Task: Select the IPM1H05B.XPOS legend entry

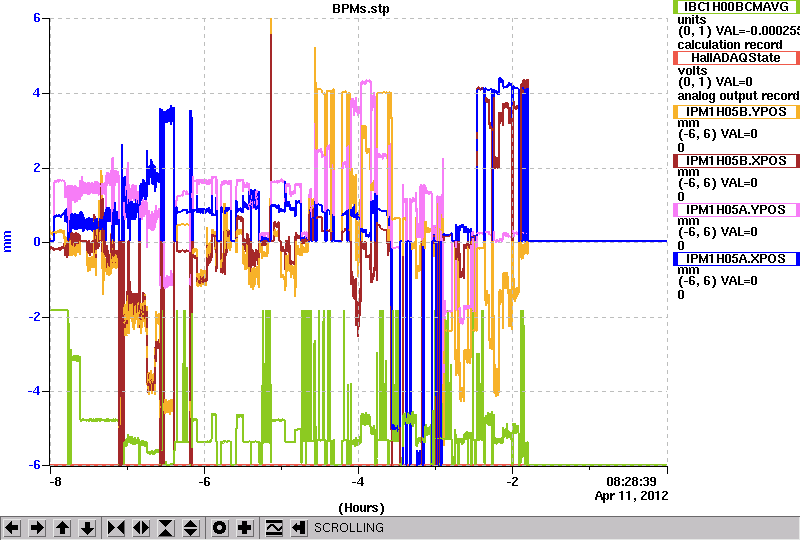Action: (x=736, y=161)
